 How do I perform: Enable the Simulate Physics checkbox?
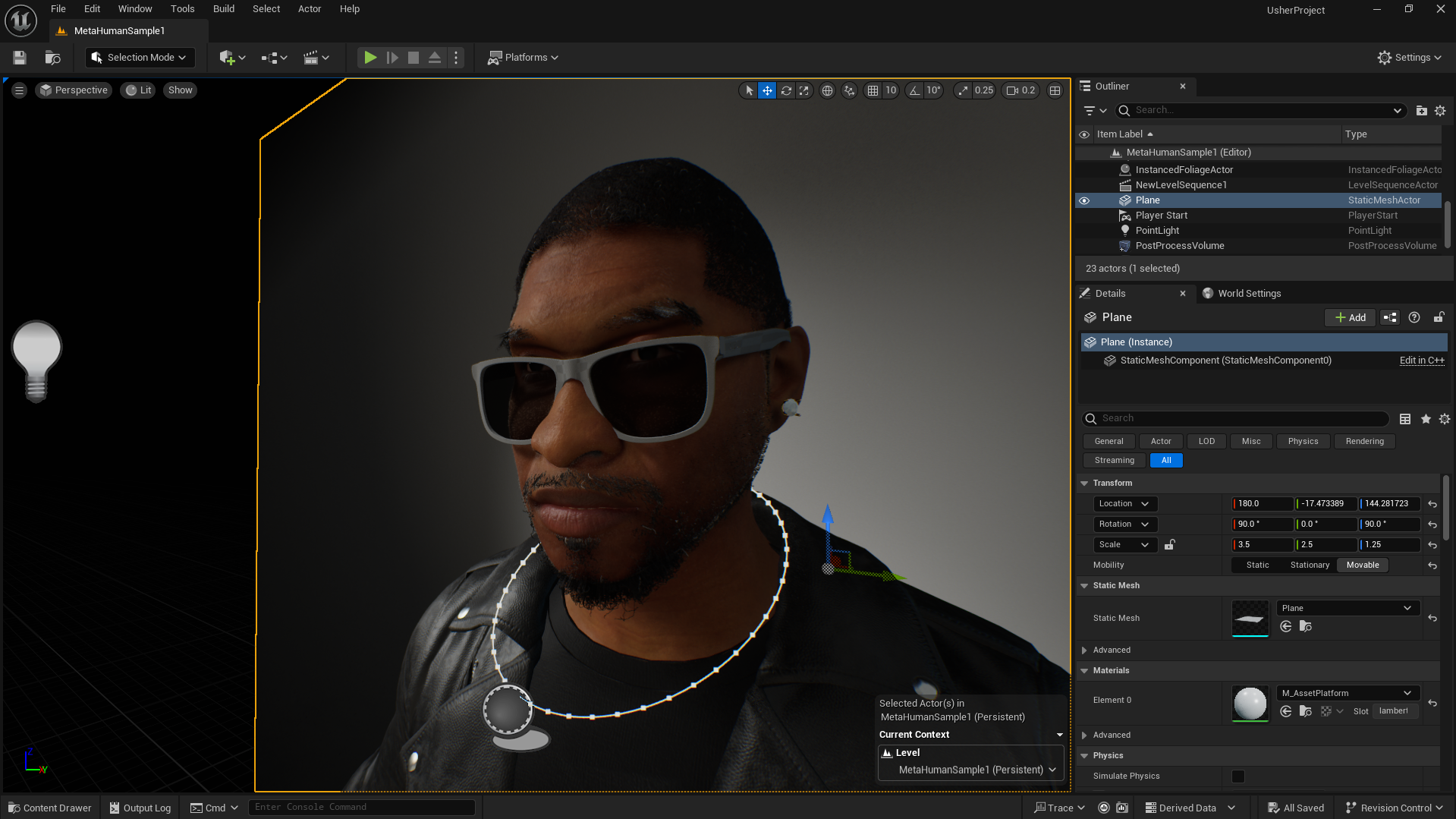point(1238,776)
